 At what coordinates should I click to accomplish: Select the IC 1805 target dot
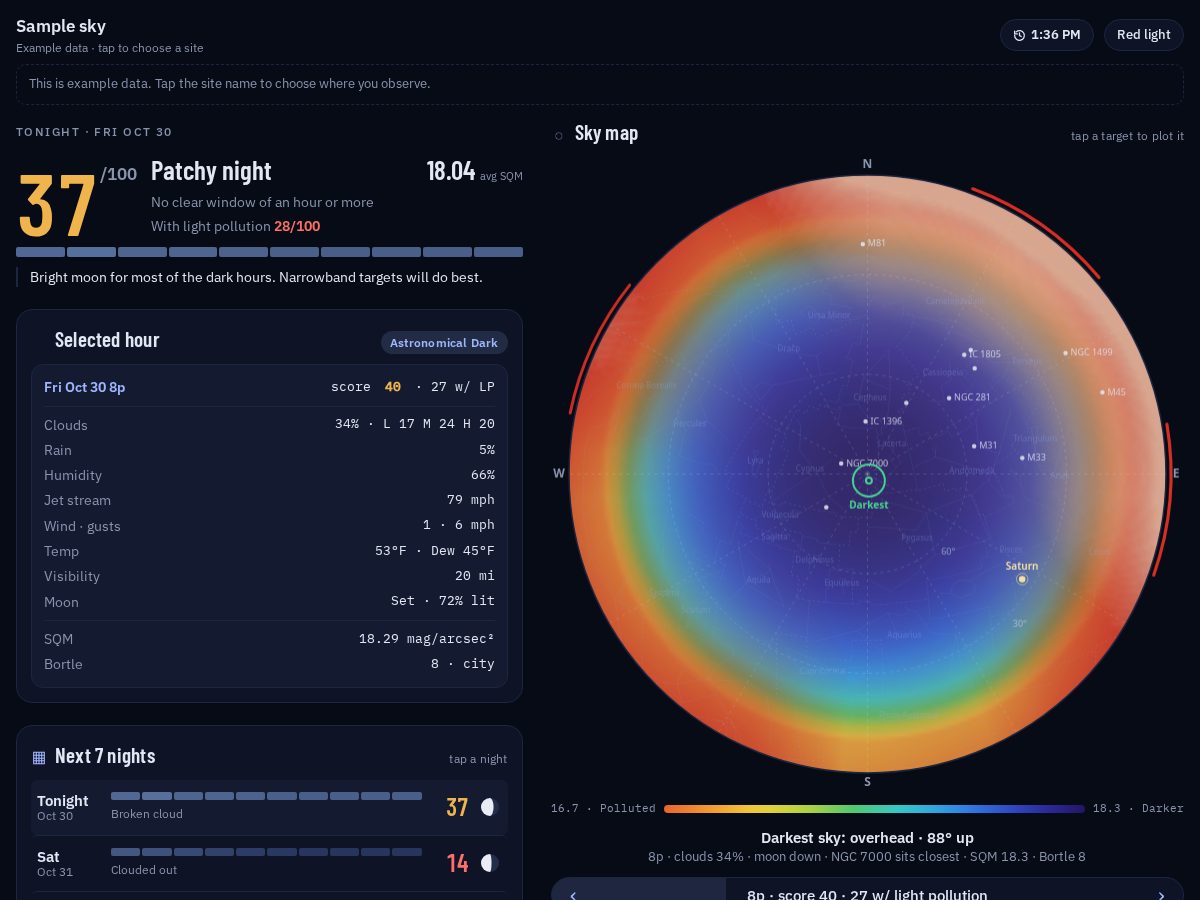pos(966,354)
